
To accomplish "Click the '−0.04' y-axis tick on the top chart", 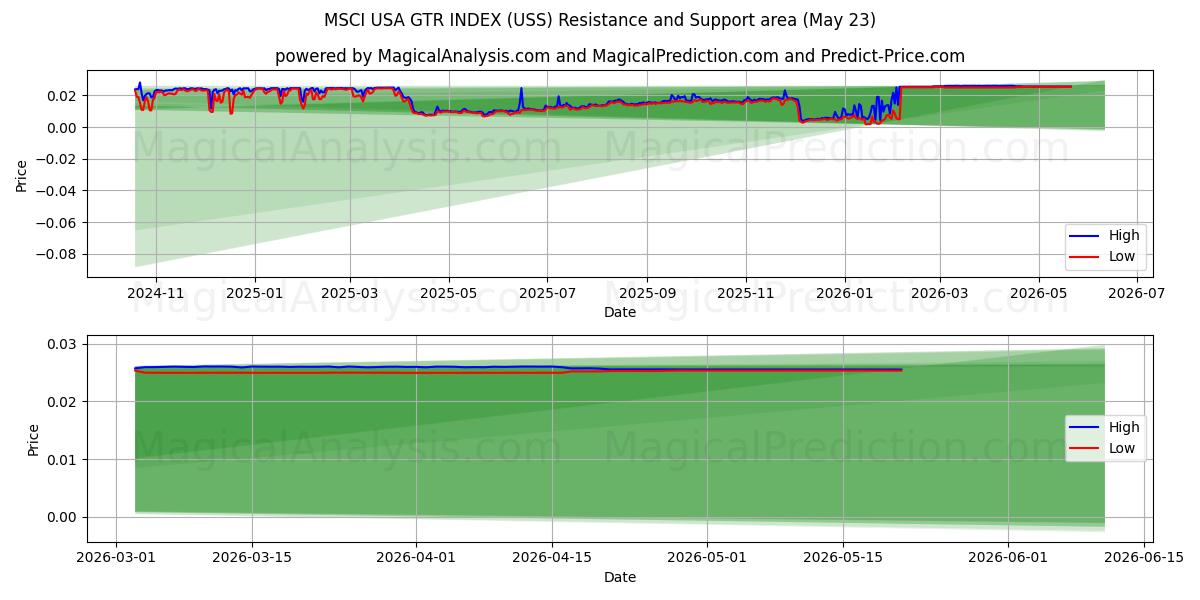I will [58, 191].
